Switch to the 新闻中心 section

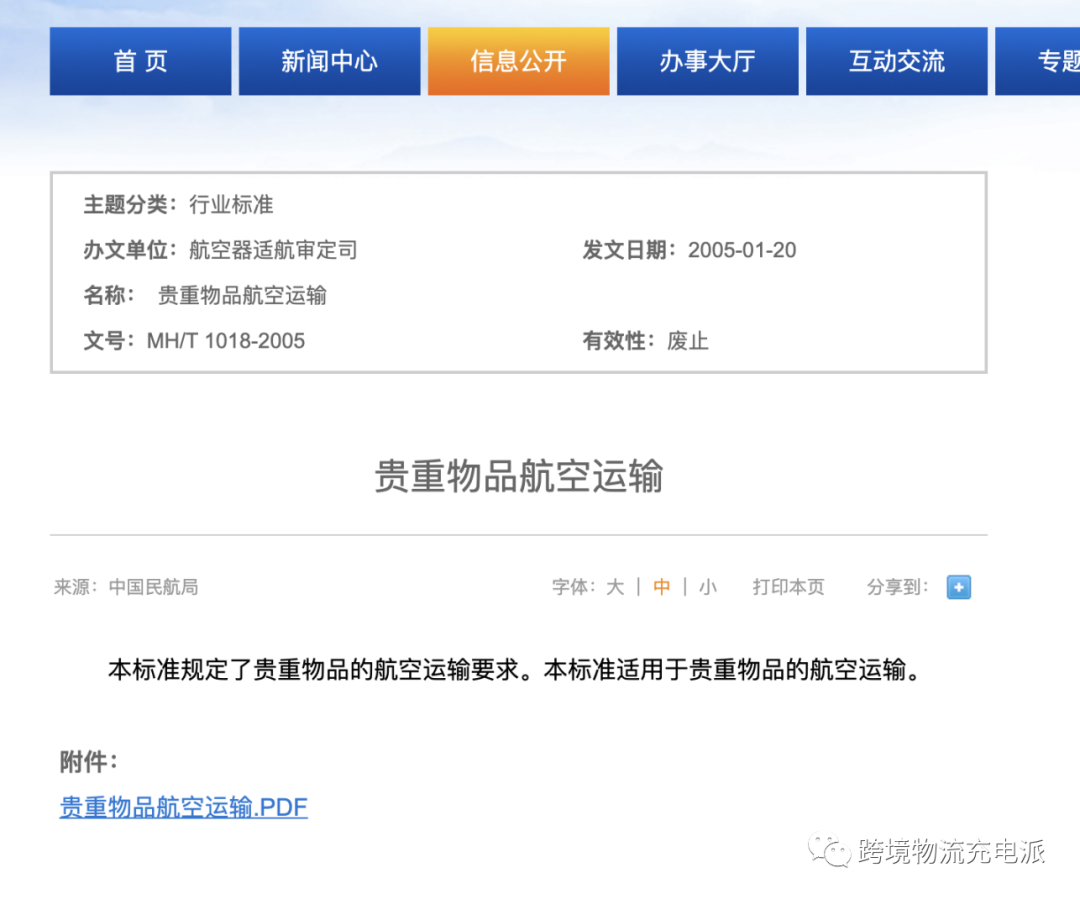pyautogui.click(x=329, y=60)
